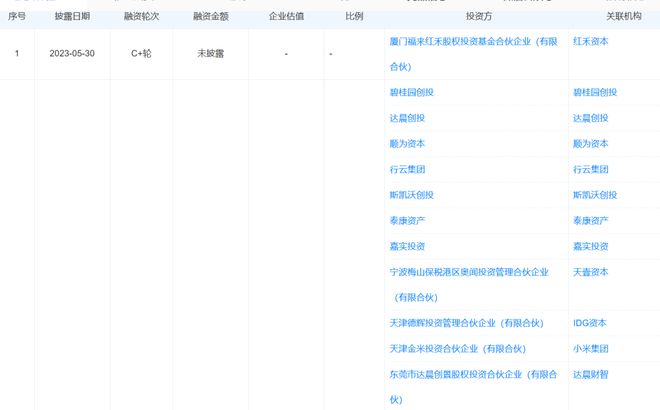Viewport: 660px width, 410px height.
Task: Open 斯凯沃创投 in the 关联机构 column
Action: click(x=595, y=195)
